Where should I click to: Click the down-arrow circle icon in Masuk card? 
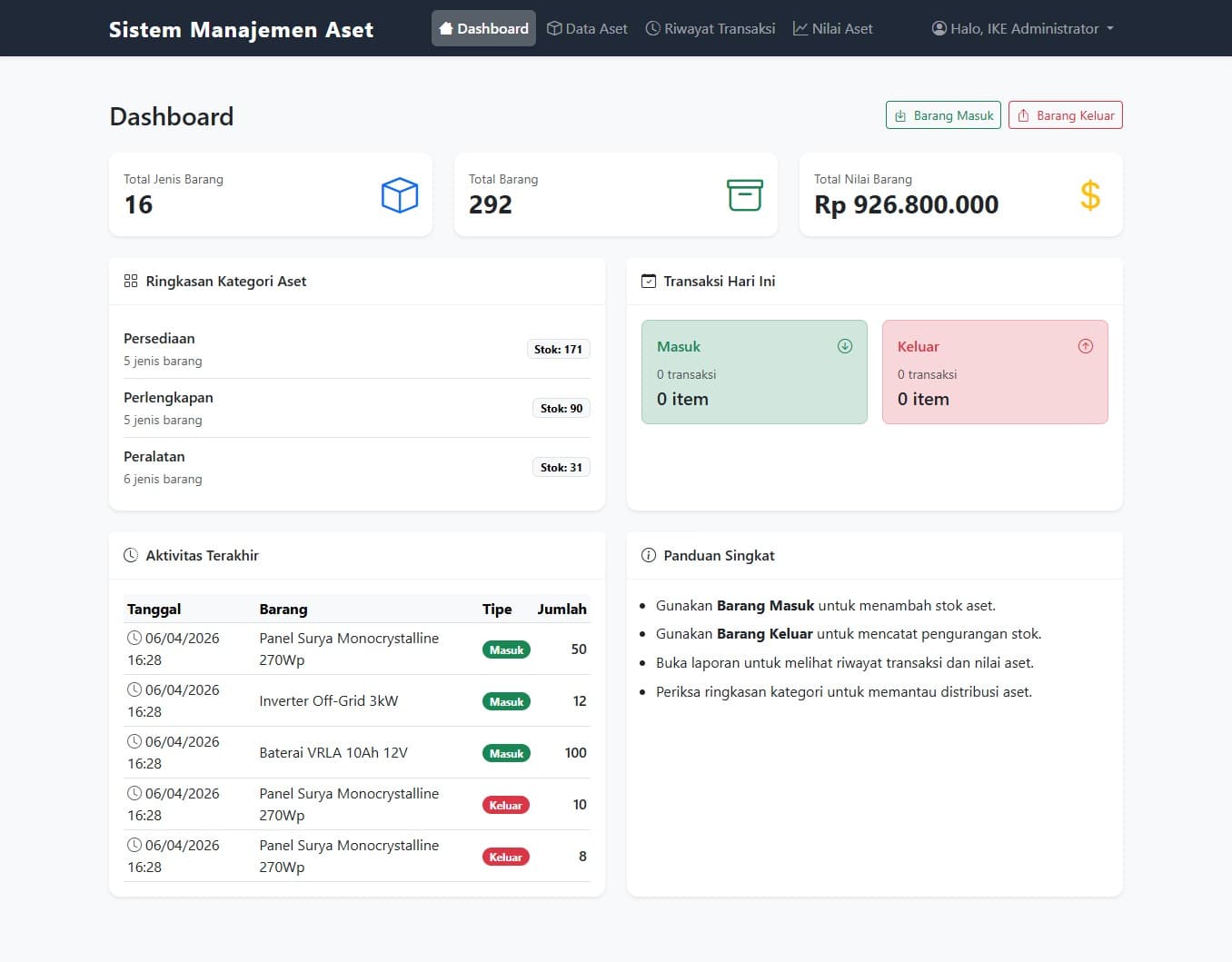click(x=845, y=346)
